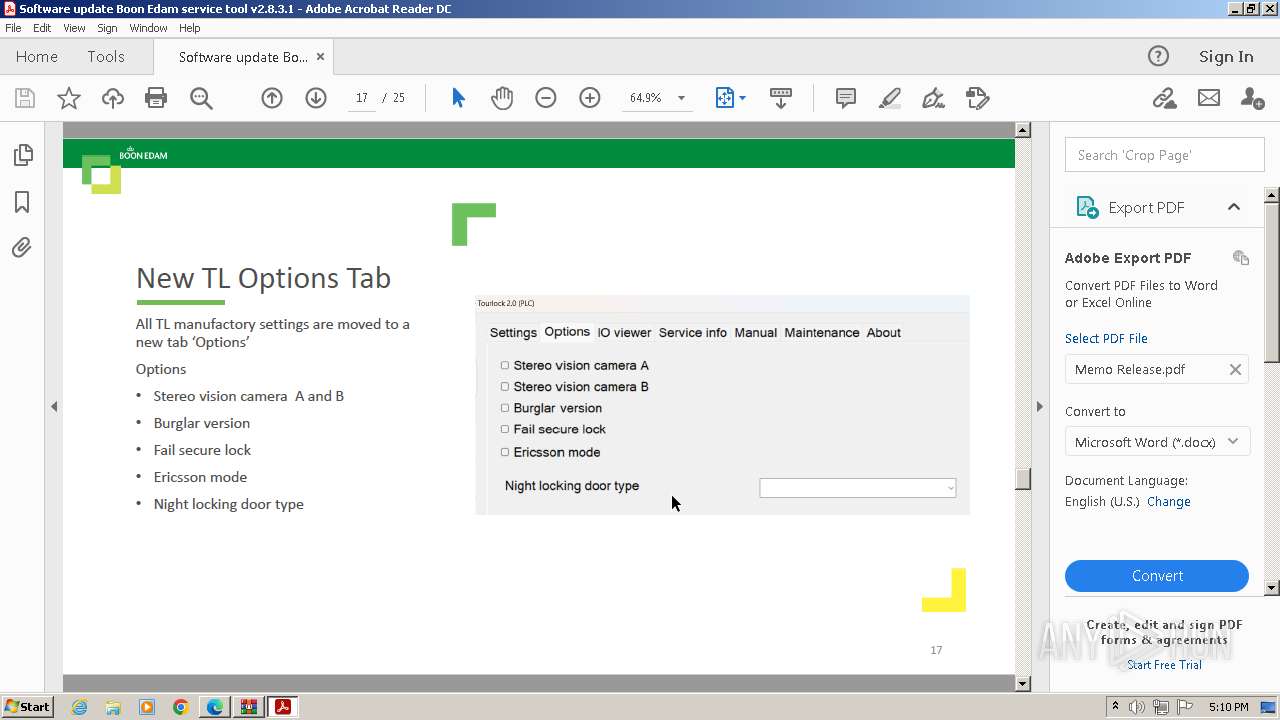This screenshot has width=1280, height=720.
Task: Click the Search 'Crop Page' tools field
Action: click(x=1165, y=155)
